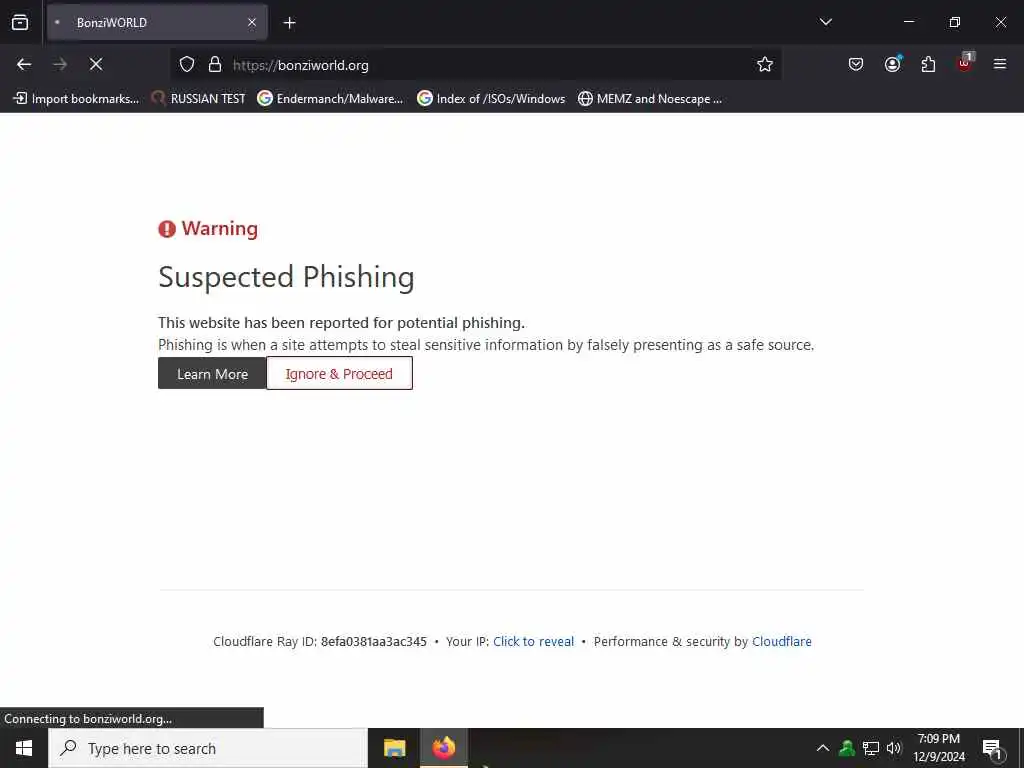
Task: Open MEMZ and Noescape bookmark
Action: tap(650, 99)
